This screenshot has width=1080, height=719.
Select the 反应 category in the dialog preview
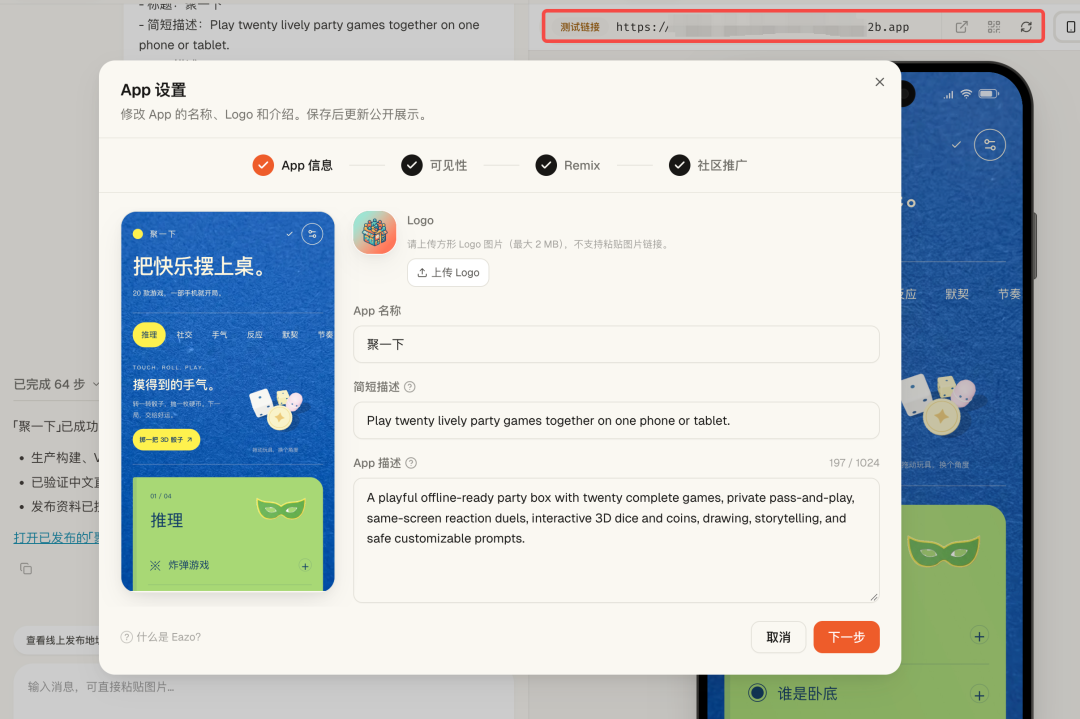point(255,335)
